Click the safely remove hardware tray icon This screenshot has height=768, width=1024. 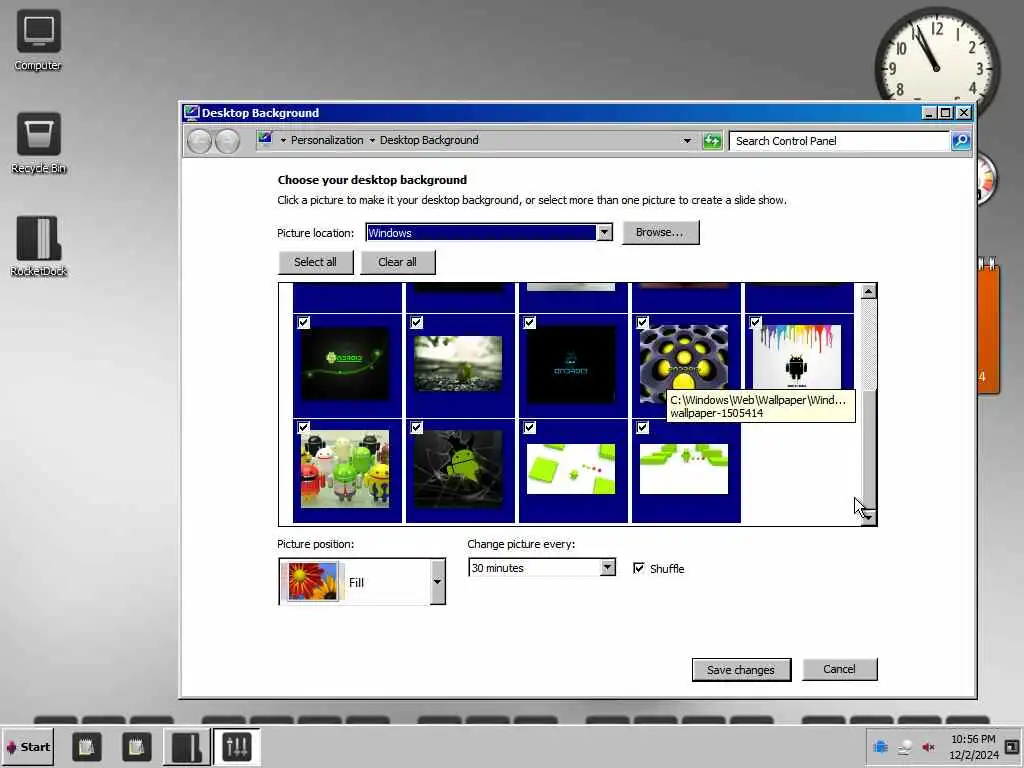click(904, 747)
